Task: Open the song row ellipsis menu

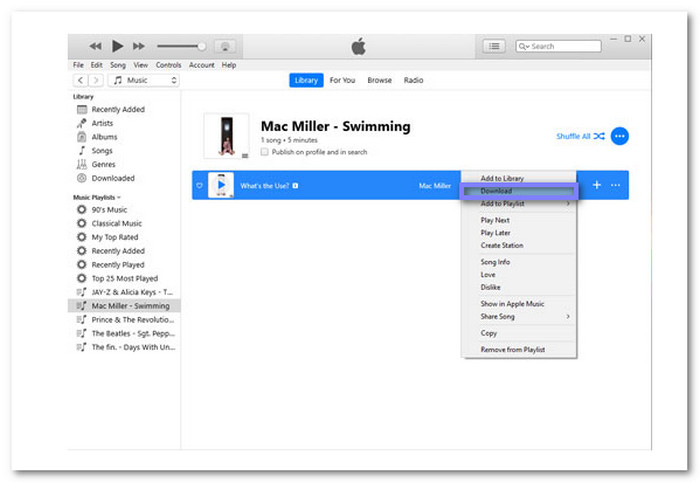Action: (x=615, y=185)
